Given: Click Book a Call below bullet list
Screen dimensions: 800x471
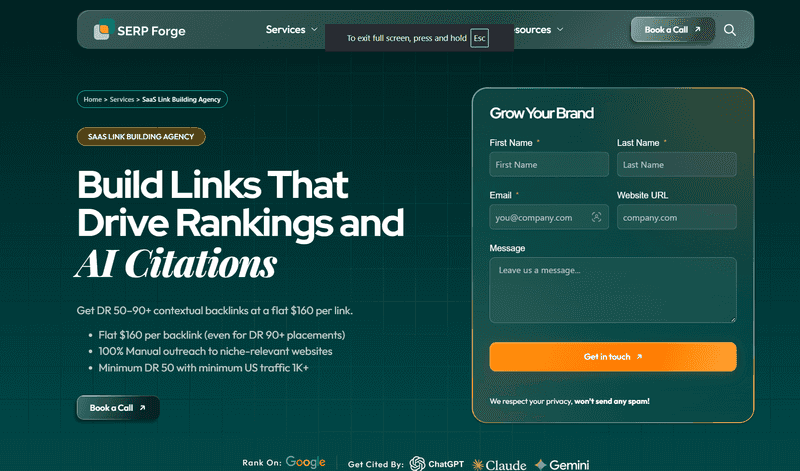Looking at the screenshot, I should coord(118,408).
